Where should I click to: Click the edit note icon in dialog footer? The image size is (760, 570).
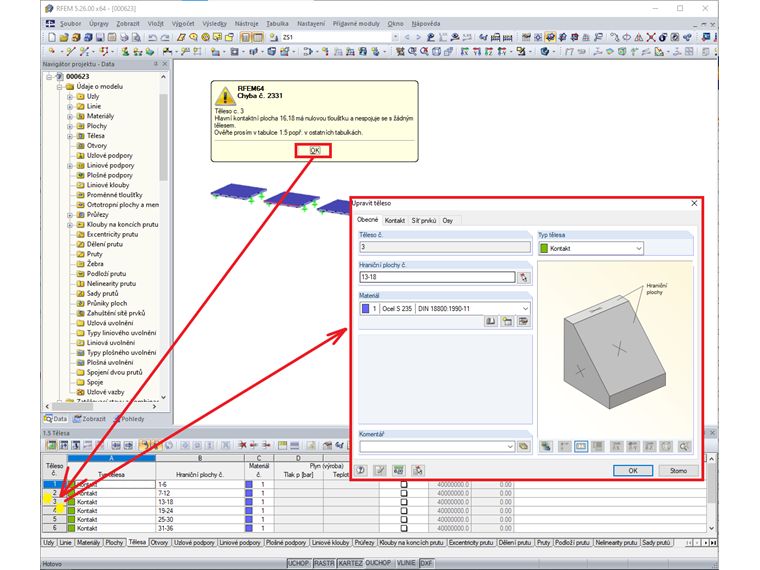(380, 470)
